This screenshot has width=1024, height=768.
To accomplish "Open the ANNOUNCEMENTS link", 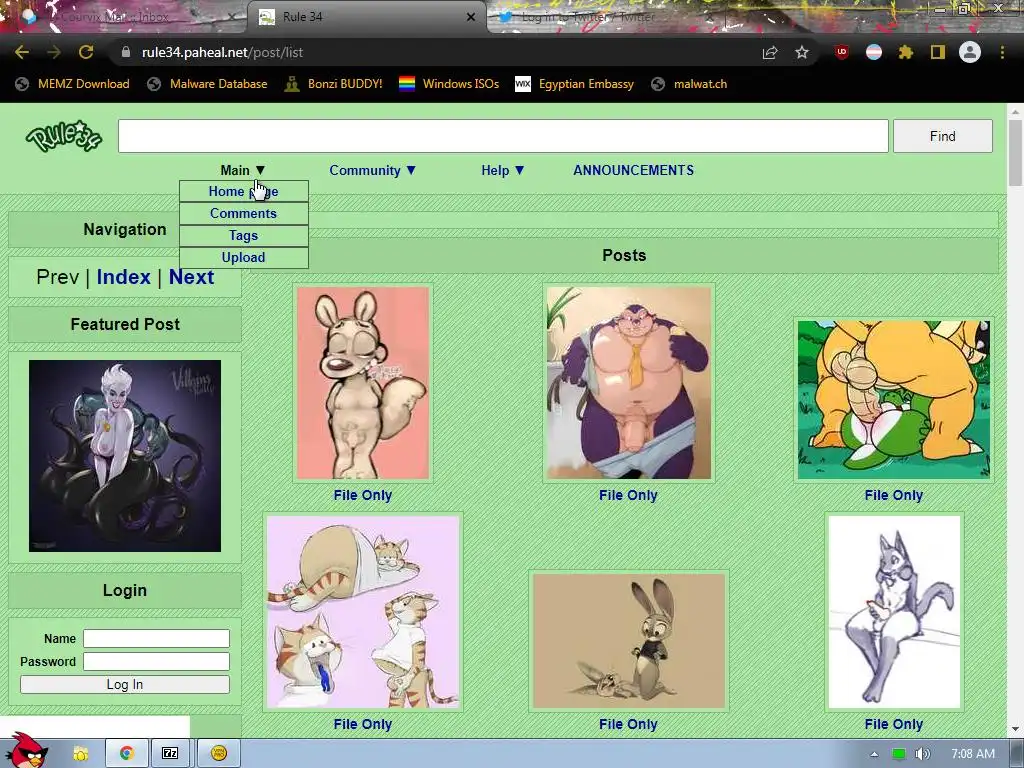I will click(x=633, y=170).
